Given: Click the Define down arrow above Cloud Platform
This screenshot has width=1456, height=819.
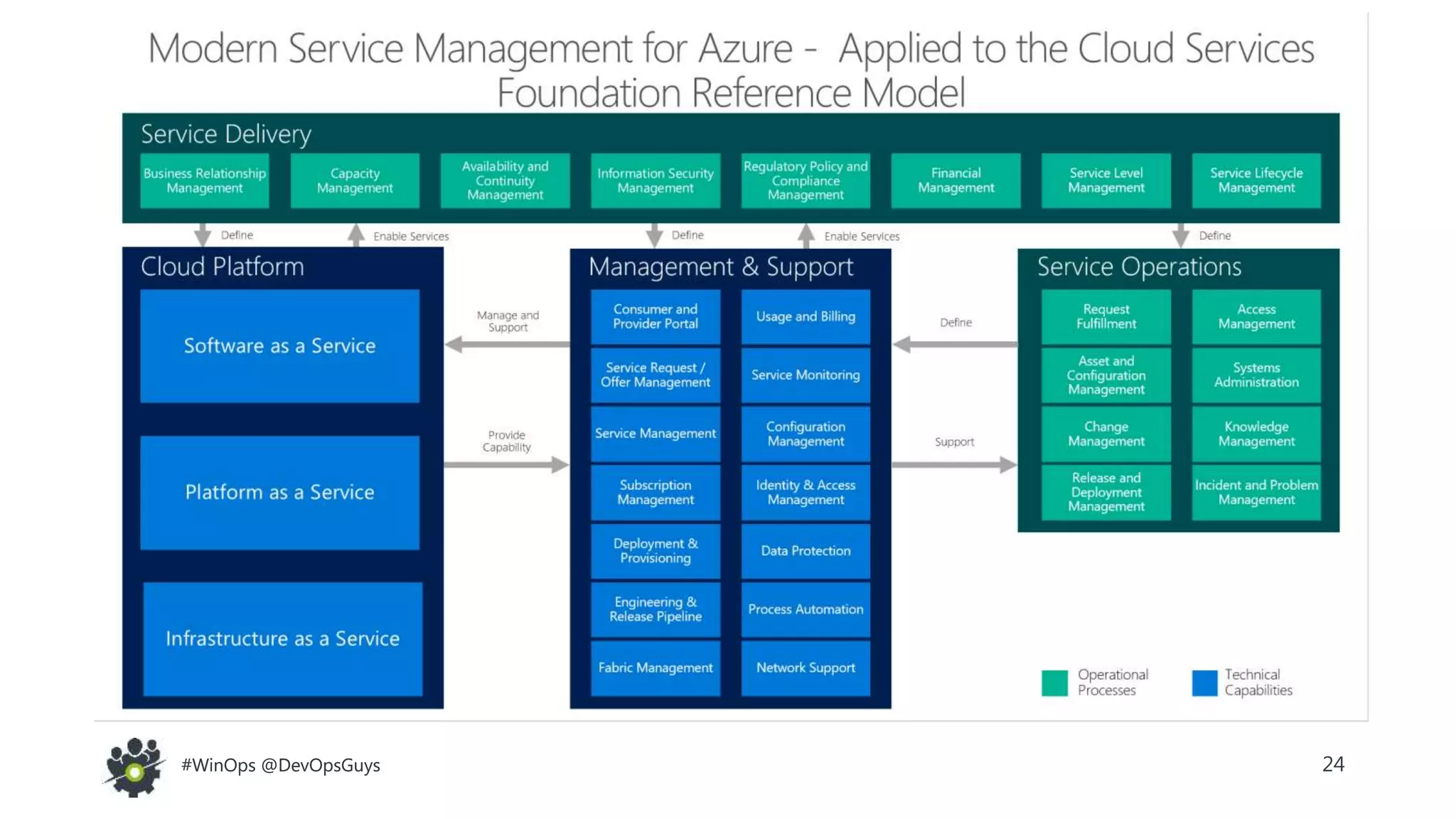Looking at the screenshot, I should click(203, 235).
